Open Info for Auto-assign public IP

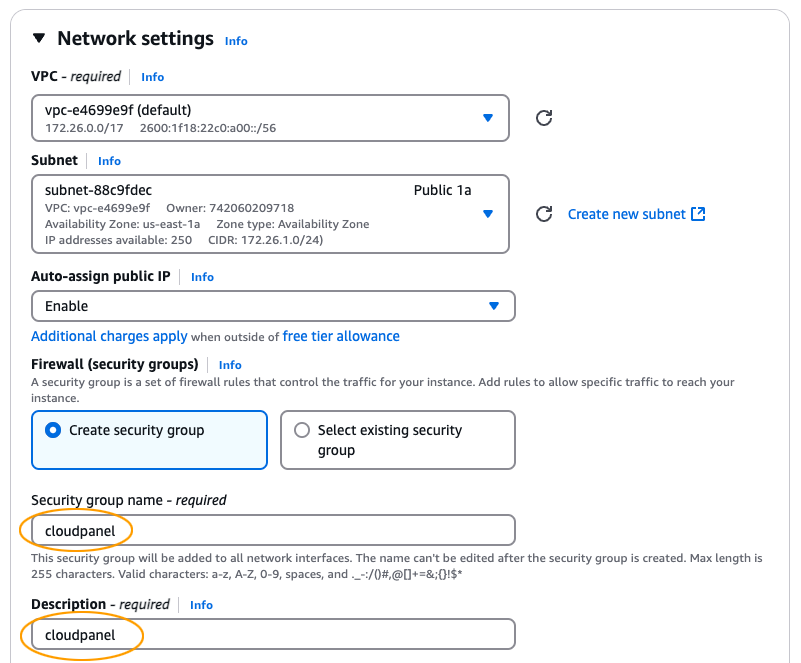point(202,277)
